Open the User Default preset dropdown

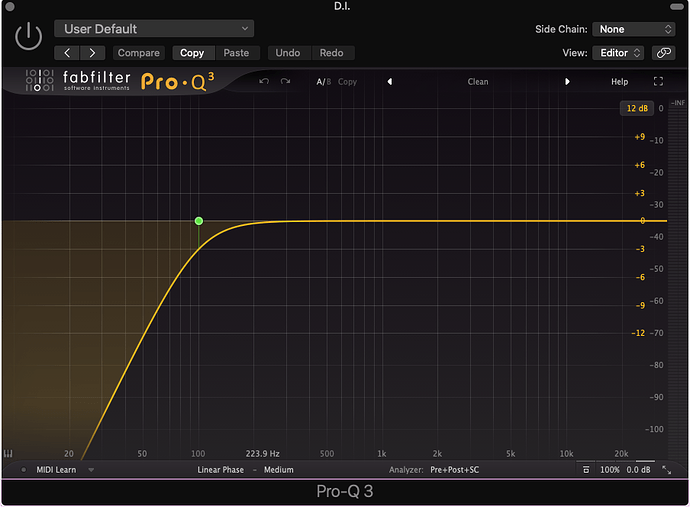click(x=154, y=29)
